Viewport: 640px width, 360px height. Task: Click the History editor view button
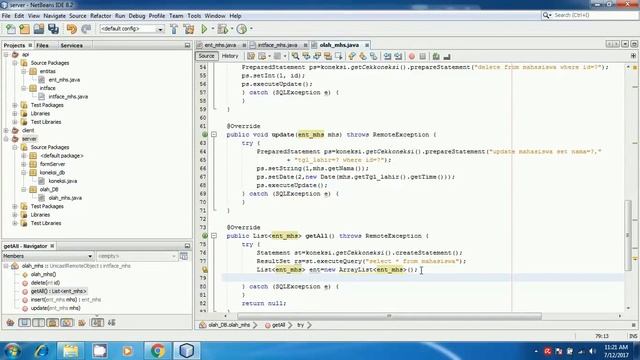230,56
